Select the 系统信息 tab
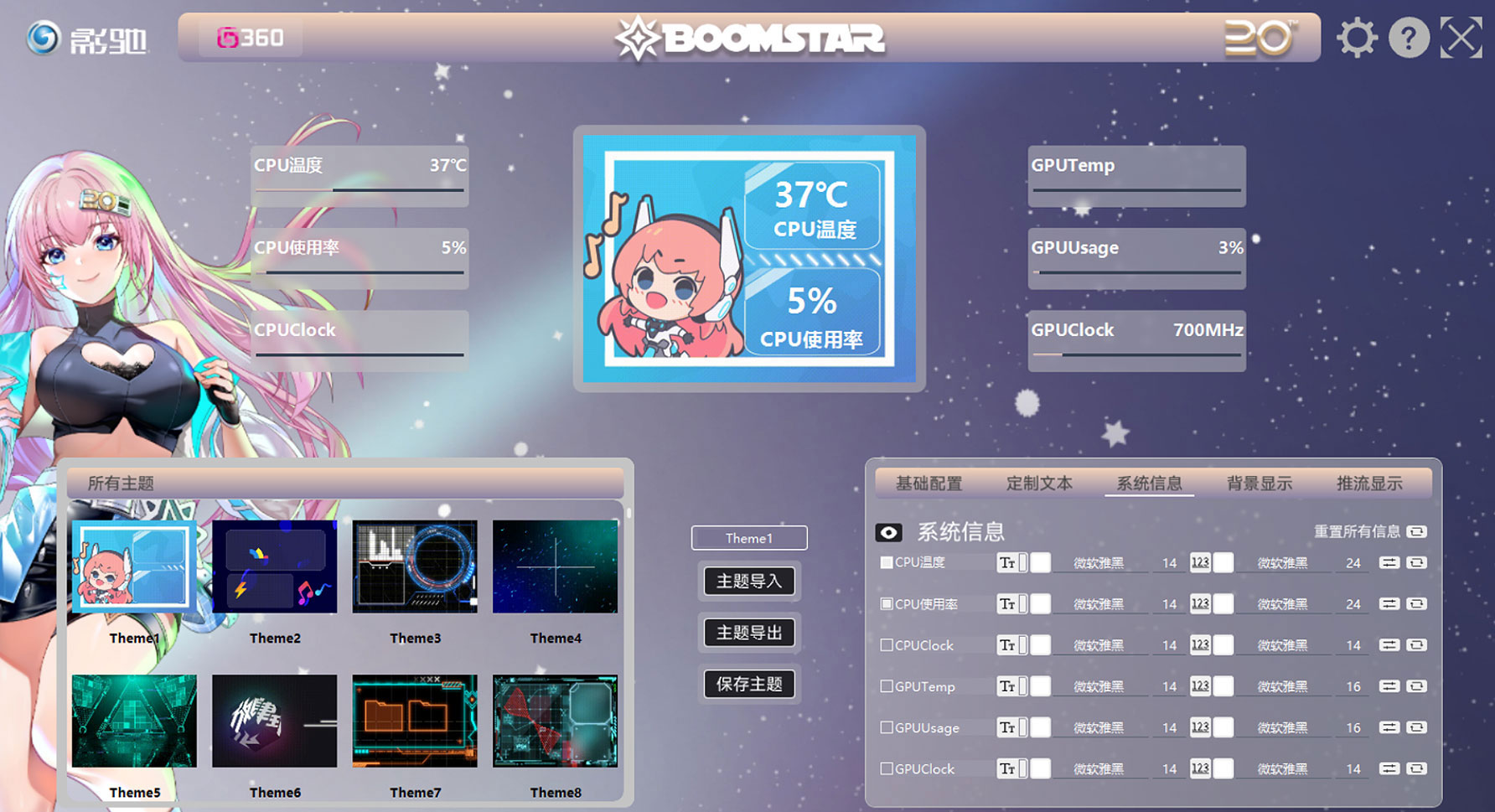The height and width of the screenshot is (812, 1495). [x=1149, y=484]
